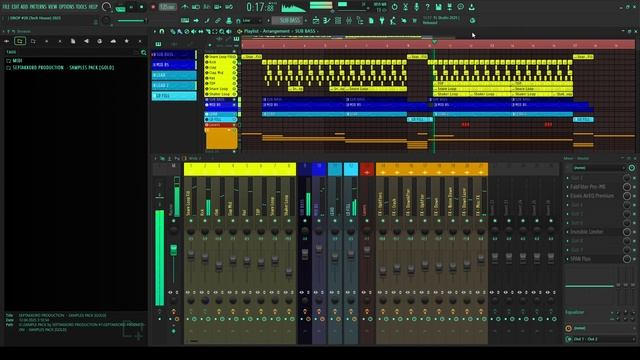This screenshot has height=360, width=640.
Task: Select the playlist playback speaker tool
Action: point(229,31)
